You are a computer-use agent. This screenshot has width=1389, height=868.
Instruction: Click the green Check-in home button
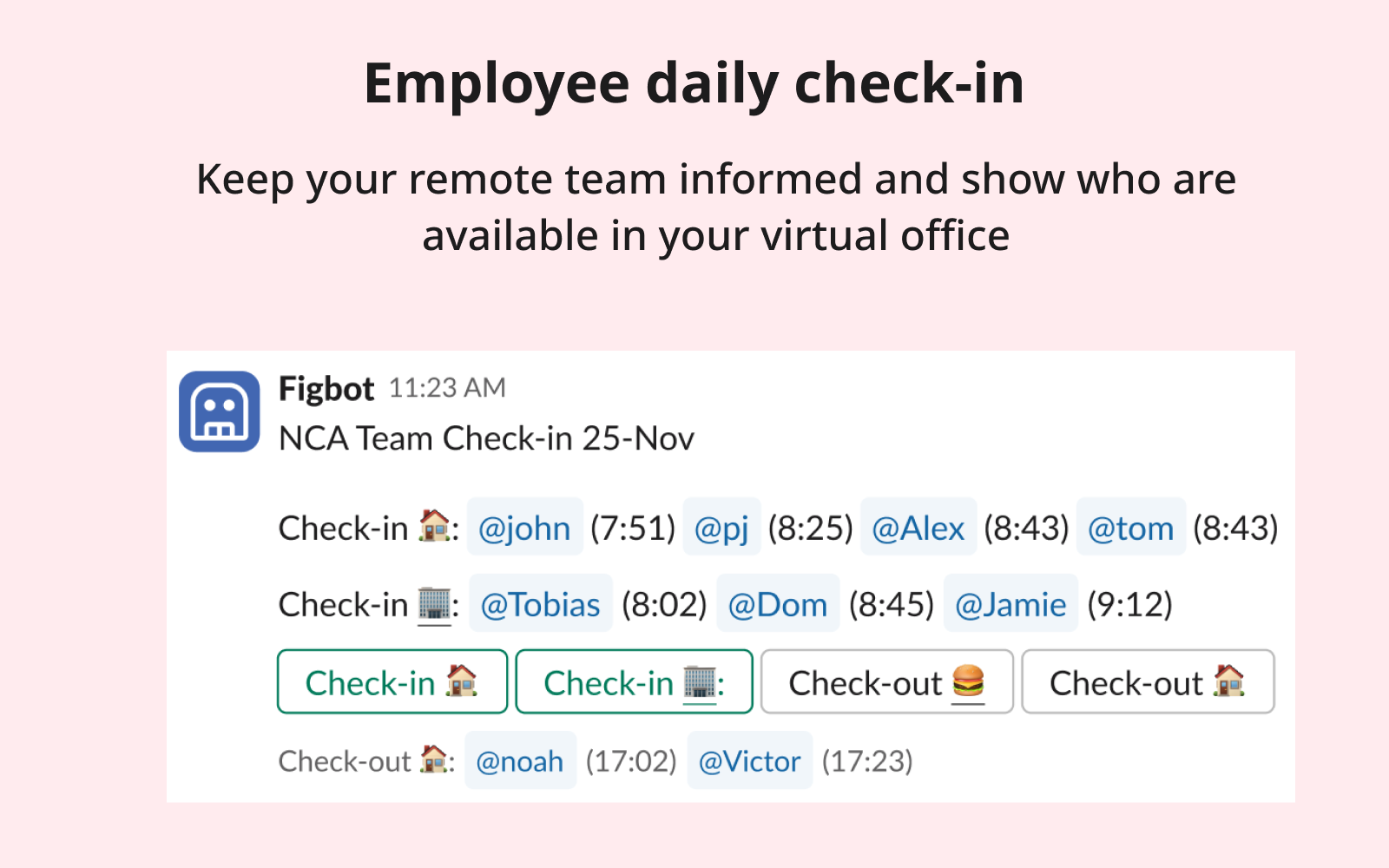tap(392, 682)
